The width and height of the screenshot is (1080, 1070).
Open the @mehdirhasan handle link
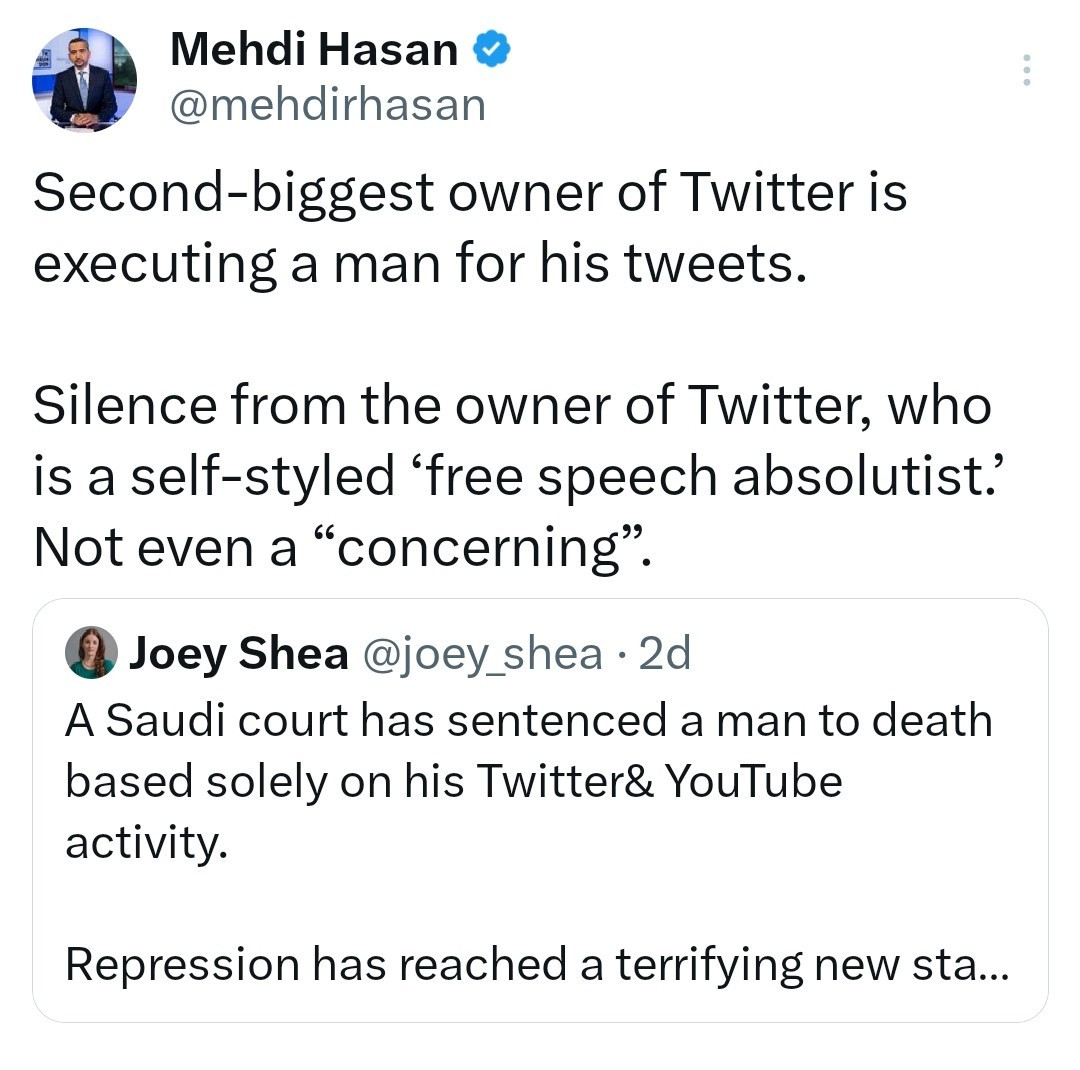tap(328, 104)
